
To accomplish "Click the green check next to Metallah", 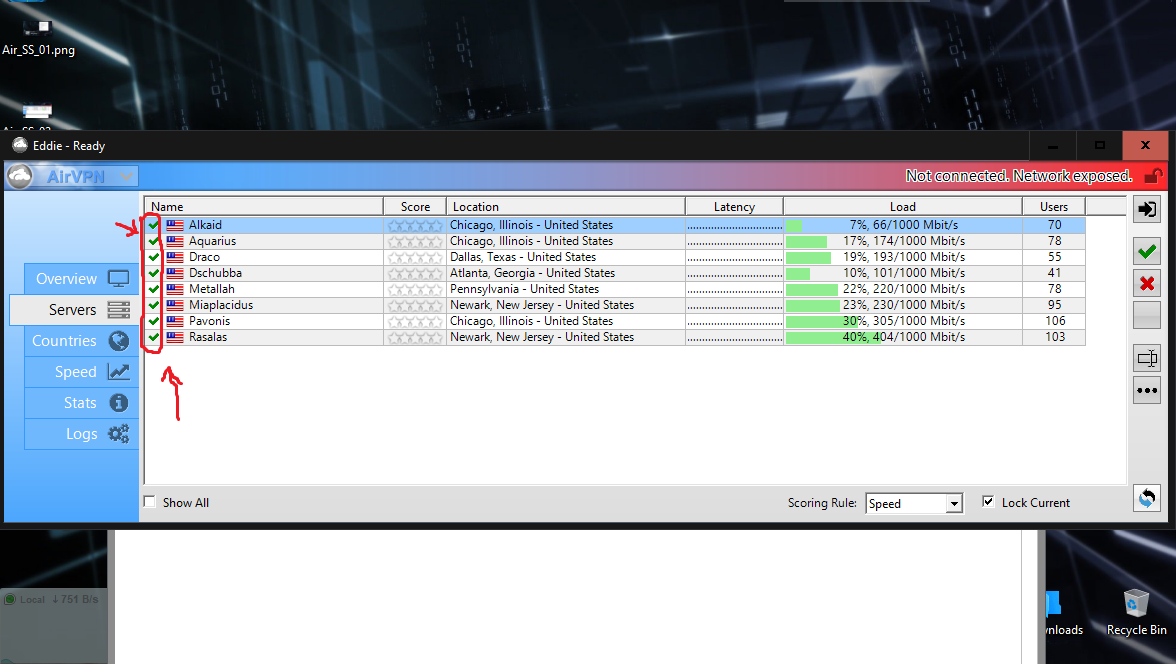I will (x=154, y=289).
